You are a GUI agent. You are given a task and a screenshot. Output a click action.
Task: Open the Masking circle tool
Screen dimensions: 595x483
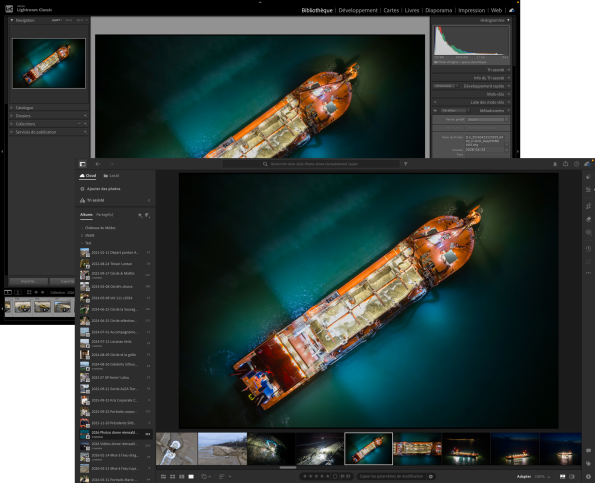[589, 232]
